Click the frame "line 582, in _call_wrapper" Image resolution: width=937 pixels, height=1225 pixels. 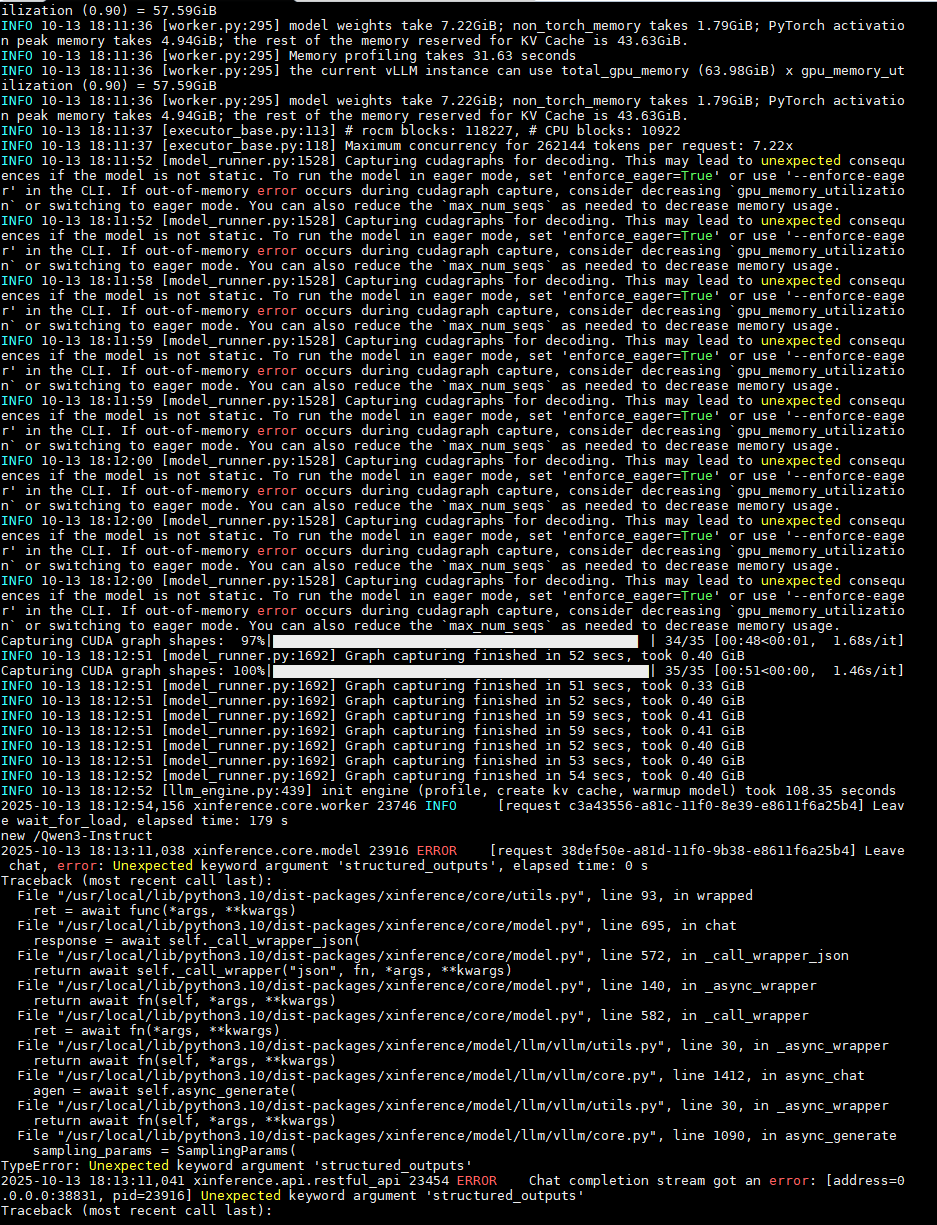[x=705, y=1016]
